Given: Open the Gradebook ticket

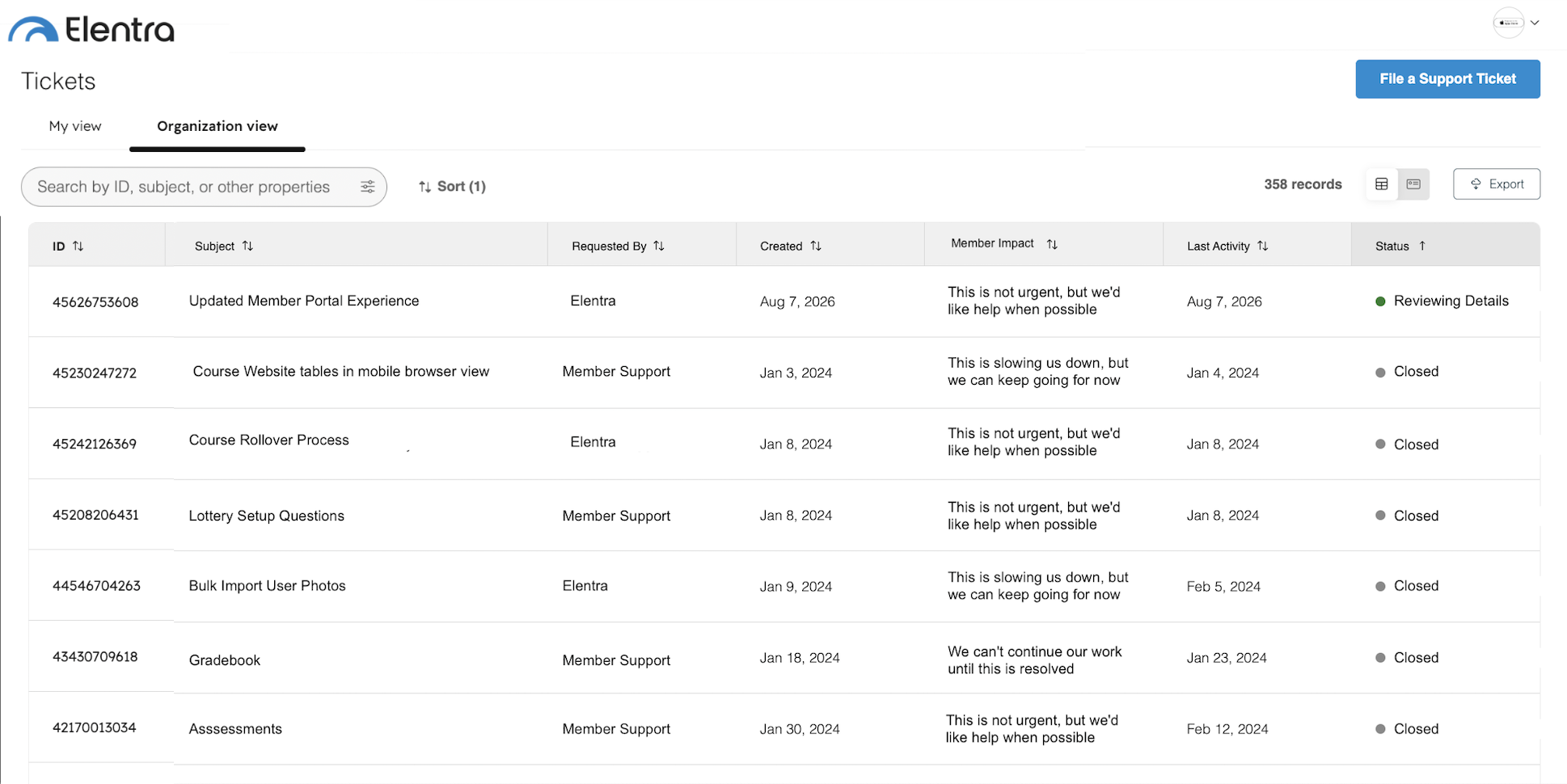Looking at the screenshot, I should [x=225, y=660].
